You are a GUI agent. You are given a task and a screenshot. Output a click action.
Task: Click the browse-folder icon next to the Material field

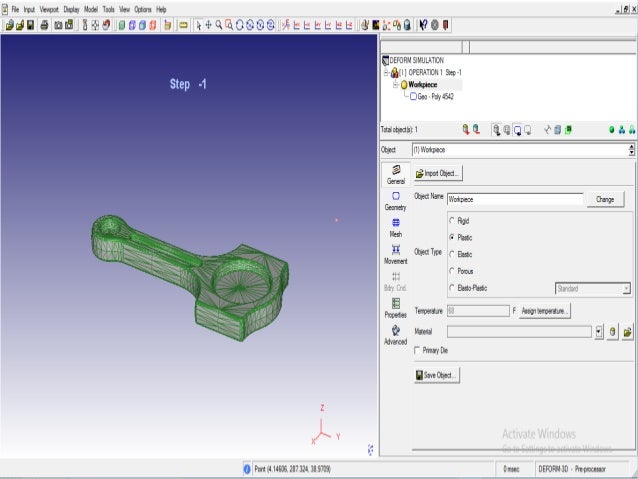click(x=627, y=332)
